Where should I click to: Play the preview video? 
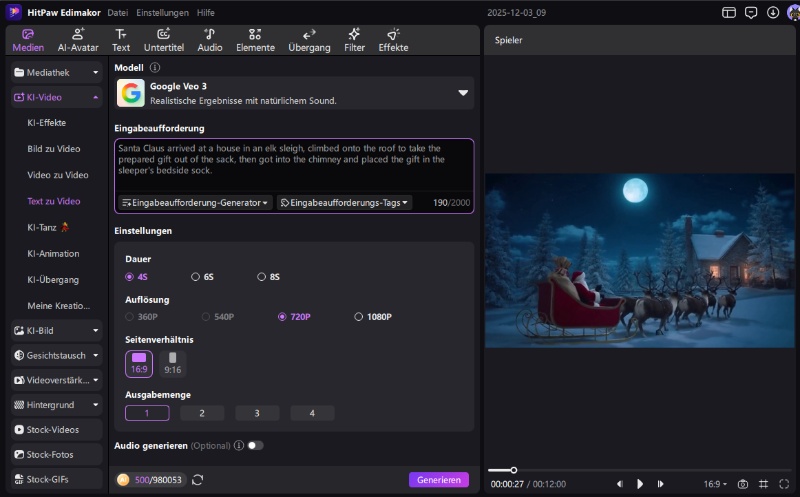(x=640, y=484)
